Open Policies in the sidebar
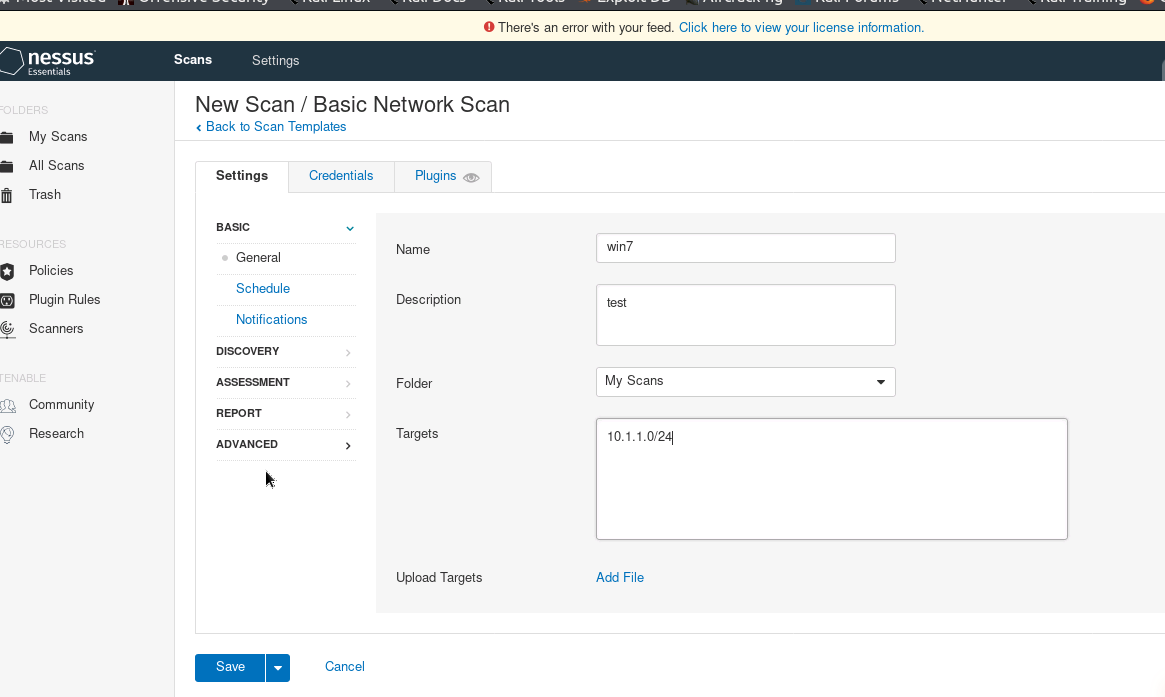 (x=51, y=271)
